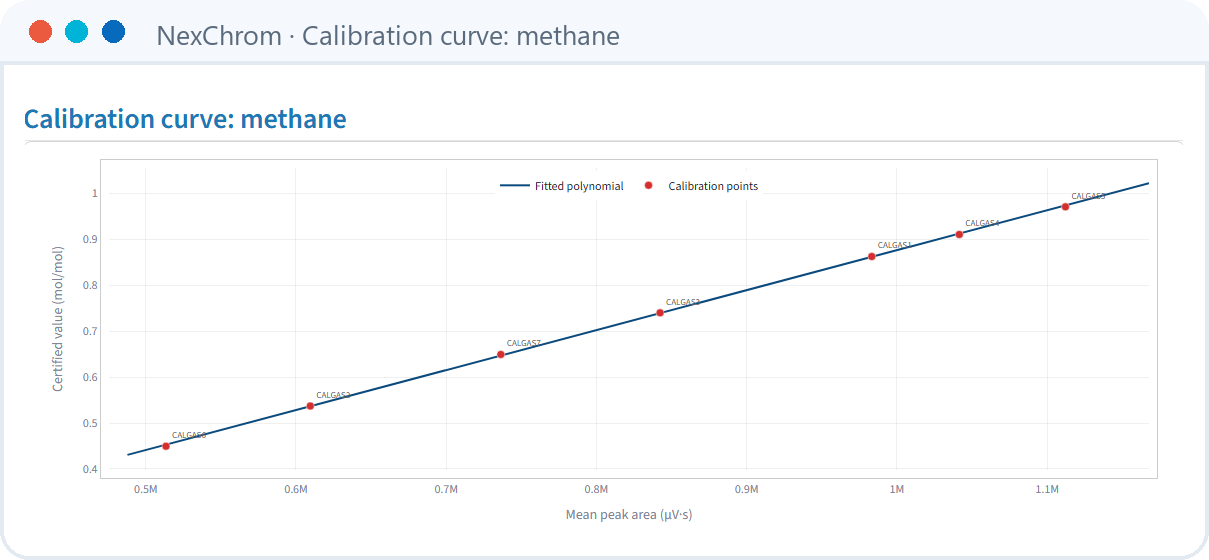Click the 0.6M x-axis tick label
1209x560 pixels.
tap(296, 490)
